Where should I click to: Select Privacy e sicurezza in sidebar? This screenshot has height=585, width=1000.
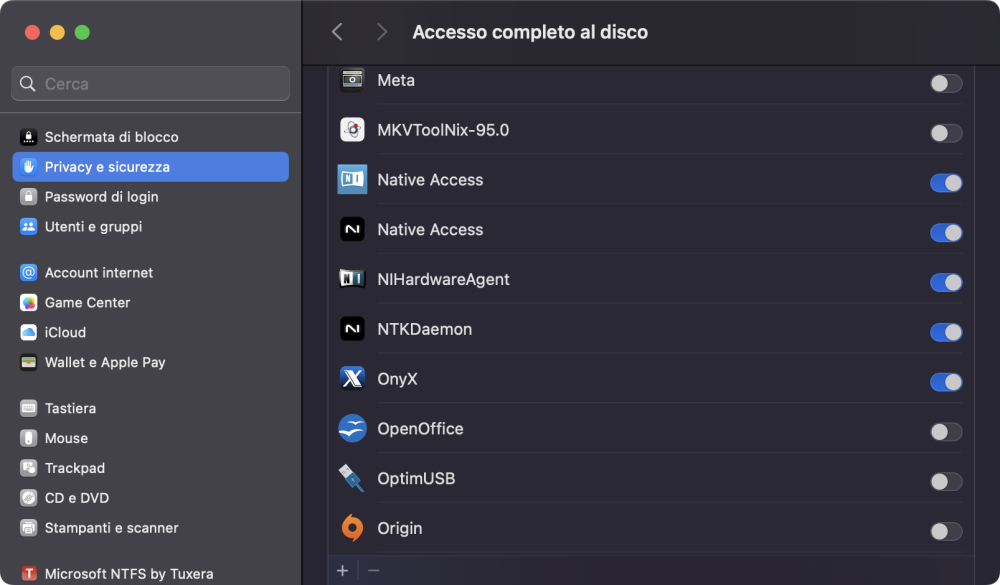(x=151, y=167)
